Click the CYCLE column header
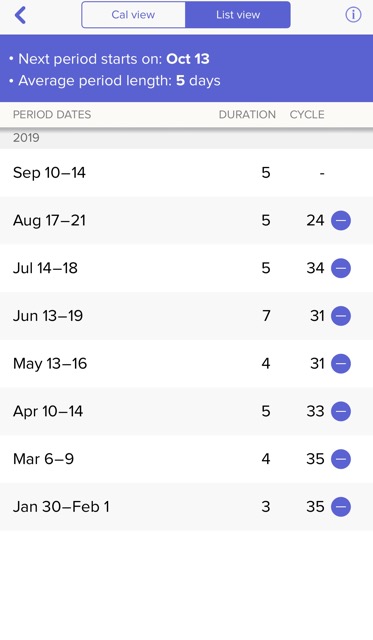This screenshot has height=640, width=373. (x=307, y=115)
